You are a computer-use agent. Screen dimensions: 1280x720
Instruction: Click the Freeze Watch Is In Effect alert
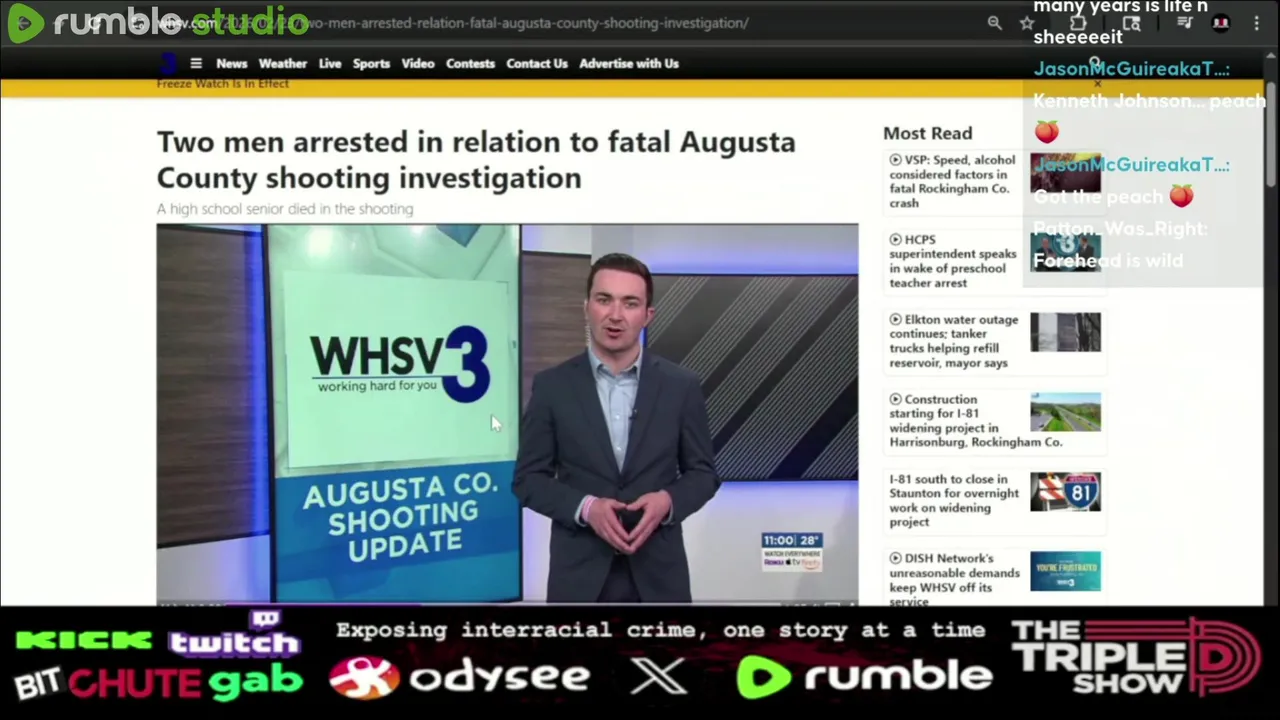click(x=223, y=84)
